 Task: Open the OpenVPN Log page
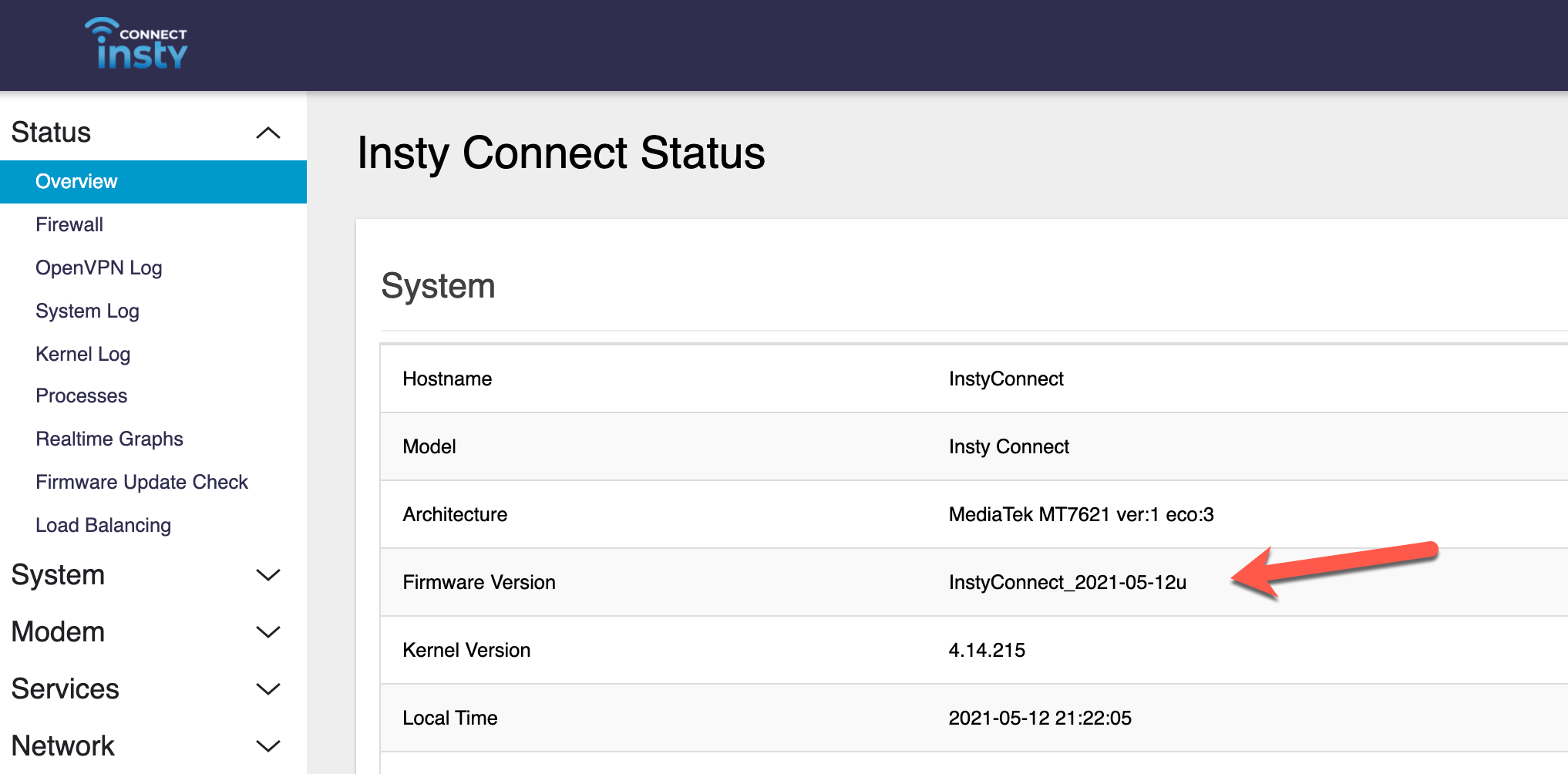(99, 268)
